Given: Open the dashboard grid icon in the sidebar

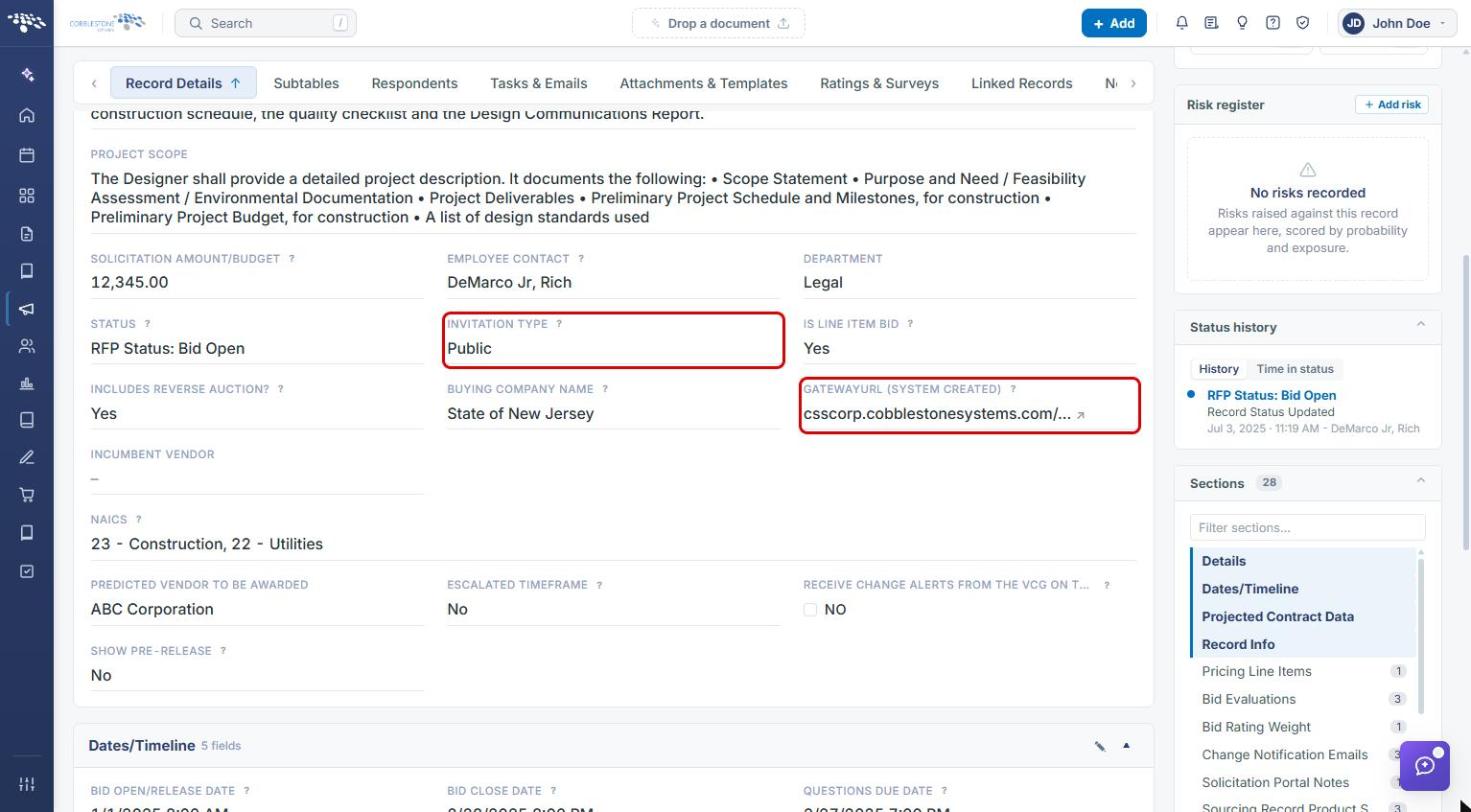Looking at the screenshot, I should pyautogui.click(x=27, y=195).
